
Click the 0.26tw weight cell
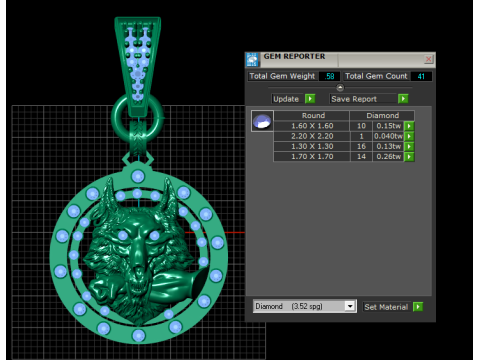pyautogui.click(x=388, y=157)
